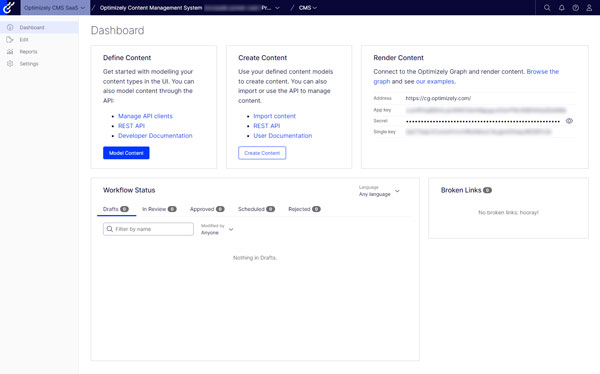Click the Broken Links count badge
The image size is (600, 374).
point(487,190)
